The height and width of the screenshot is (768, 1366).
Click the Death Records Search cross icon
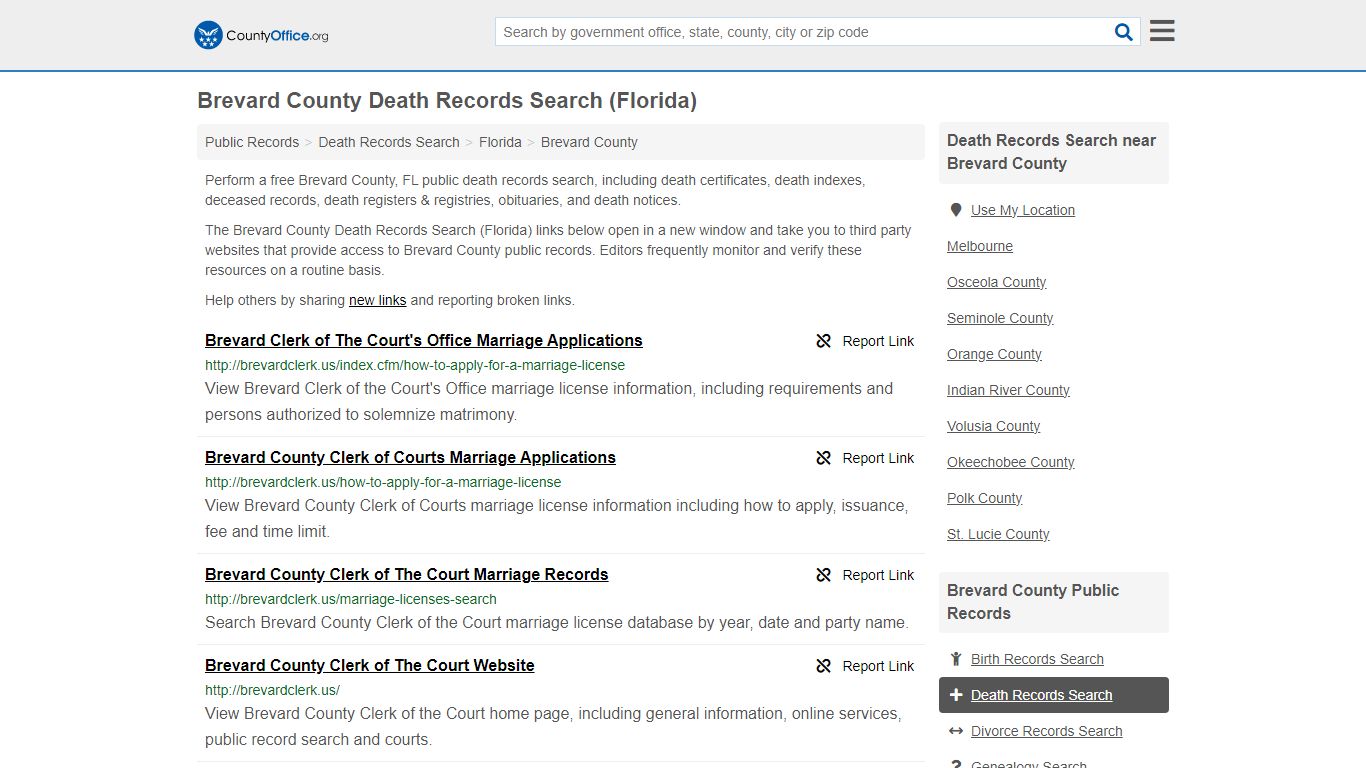tap(955, 695)
